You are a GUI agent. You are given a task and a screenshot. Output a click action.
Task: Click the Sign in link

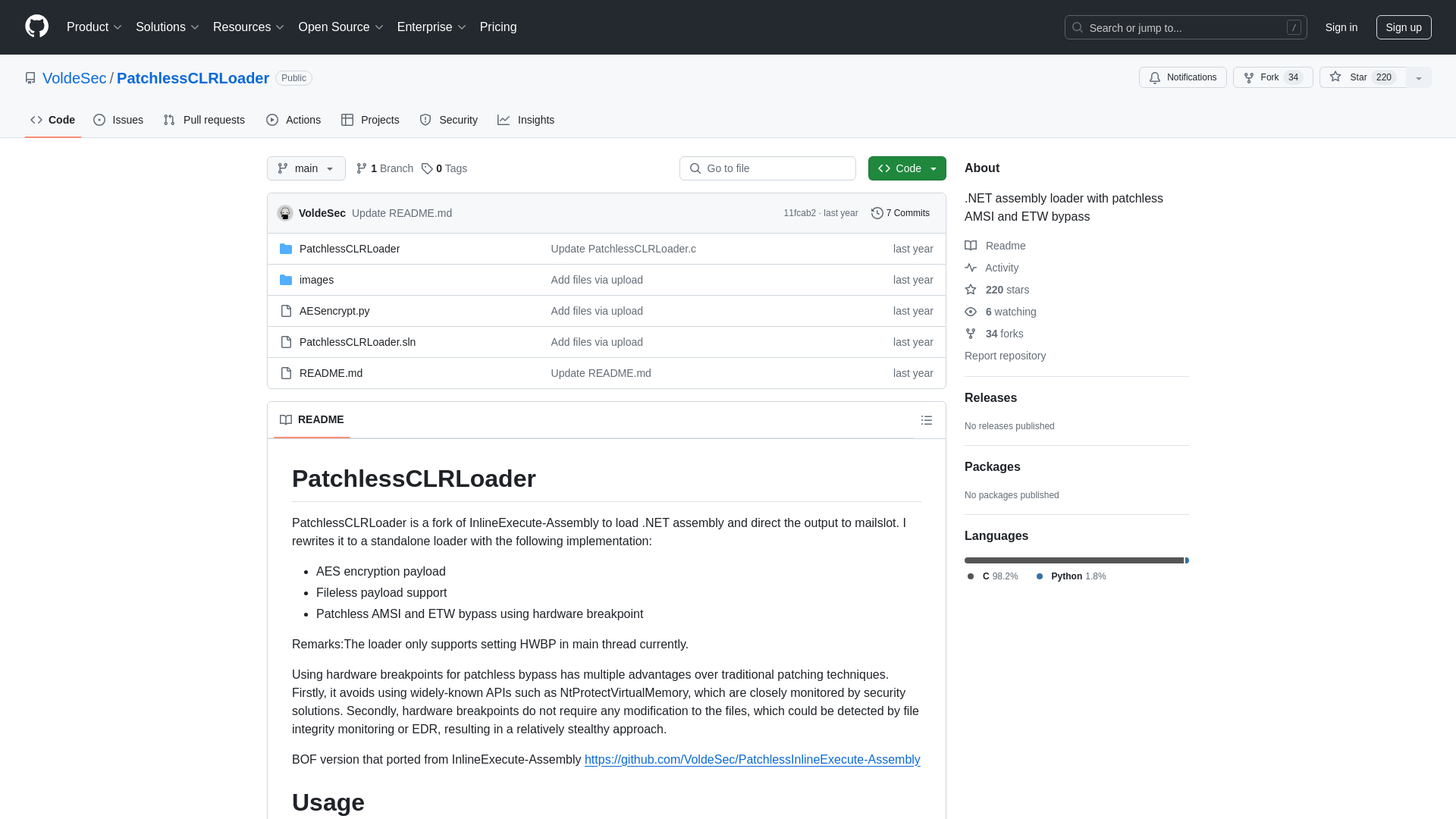(x=1341, y=27)
